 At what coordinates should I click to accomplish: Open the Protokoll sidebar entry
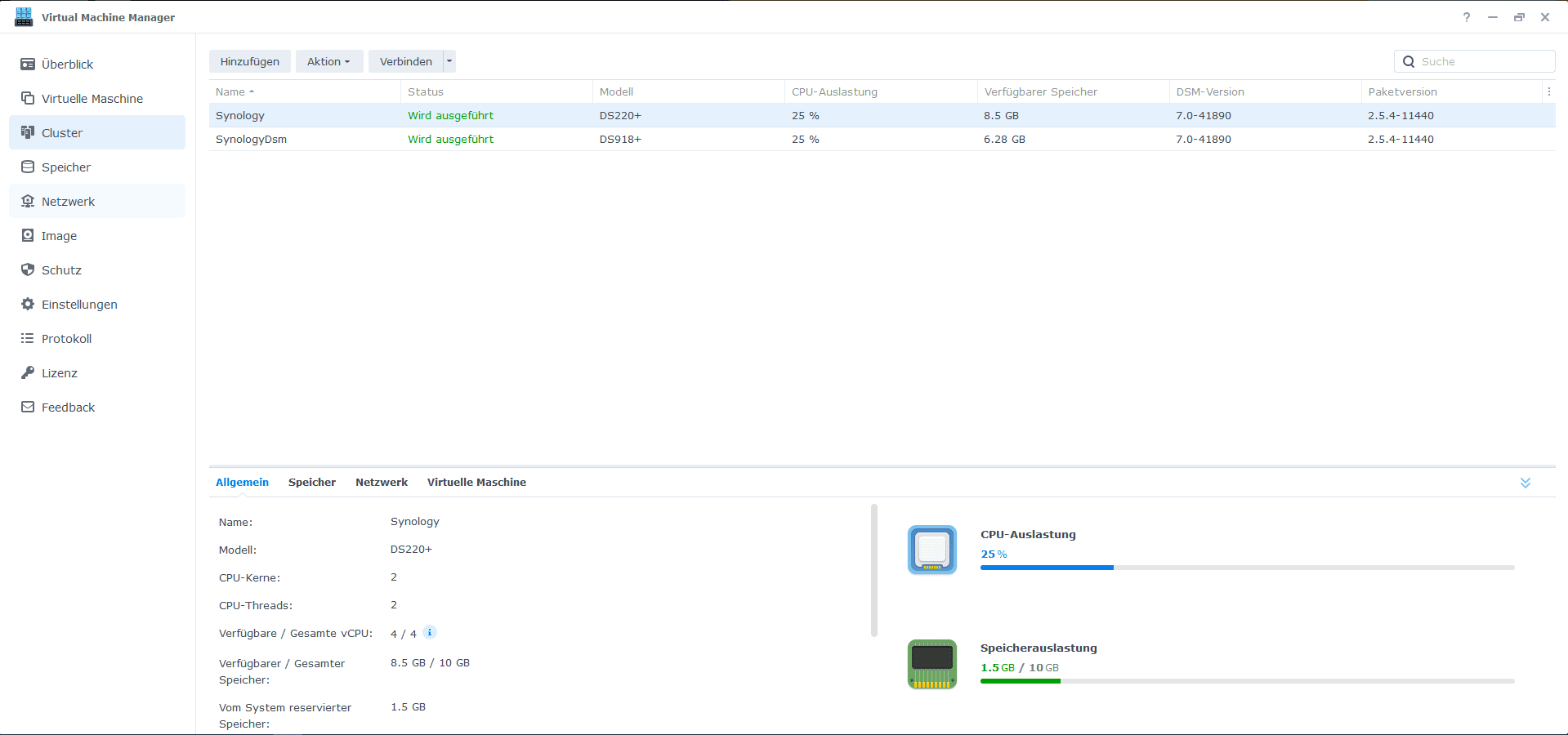point(97,338)
